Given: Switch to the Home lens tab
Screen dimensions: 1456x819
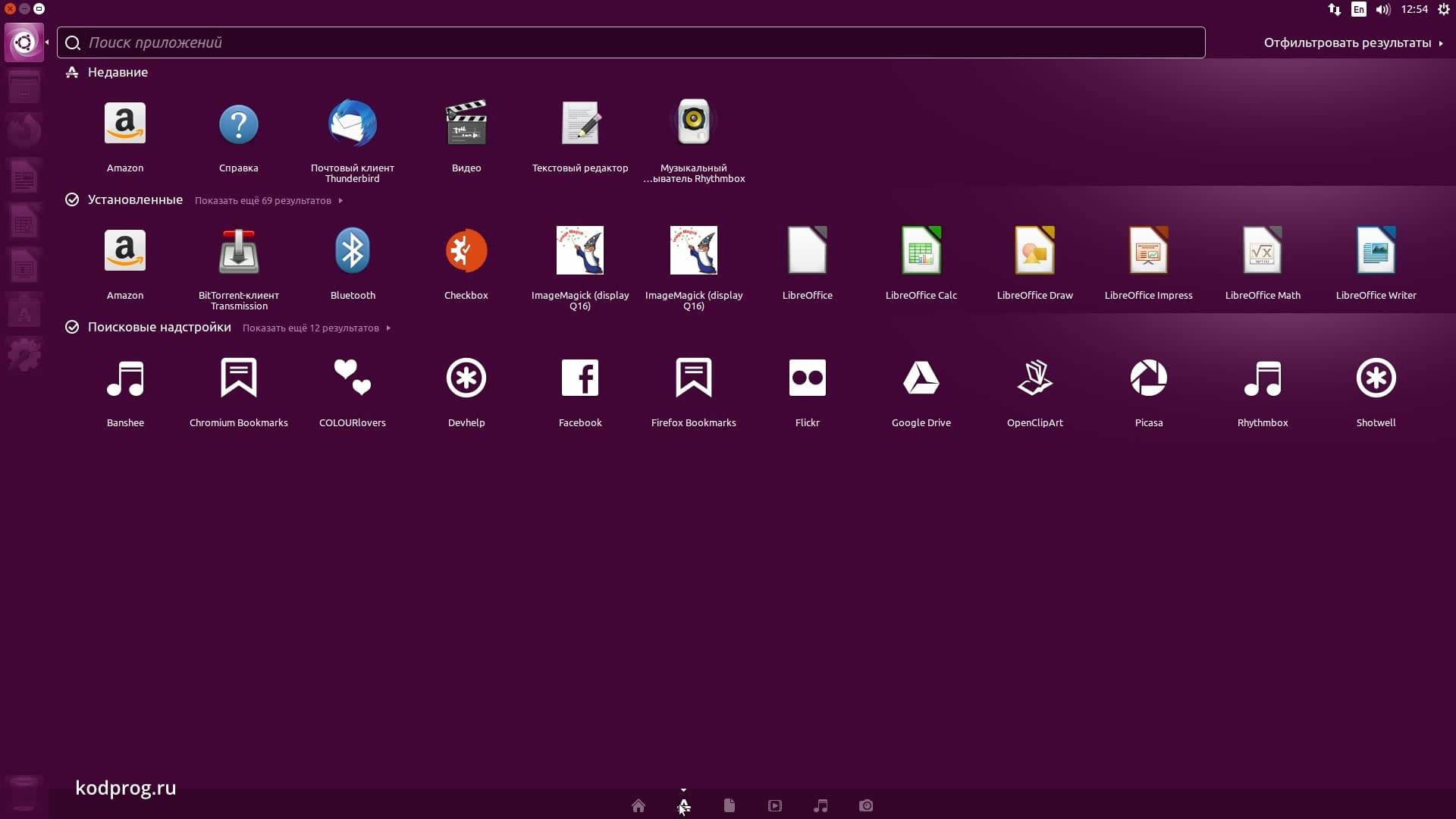Looking at the screenshot, I should (638, 805).
